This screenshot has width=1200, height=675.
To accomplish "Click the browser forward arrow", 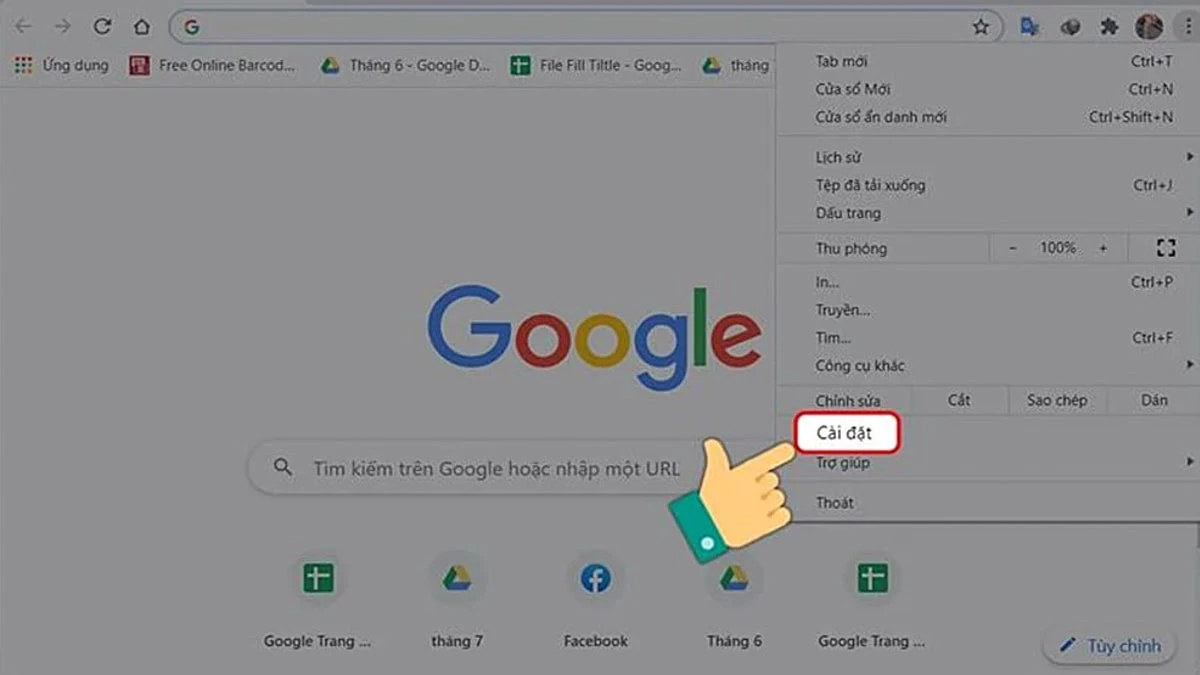I will click(62, 27).
